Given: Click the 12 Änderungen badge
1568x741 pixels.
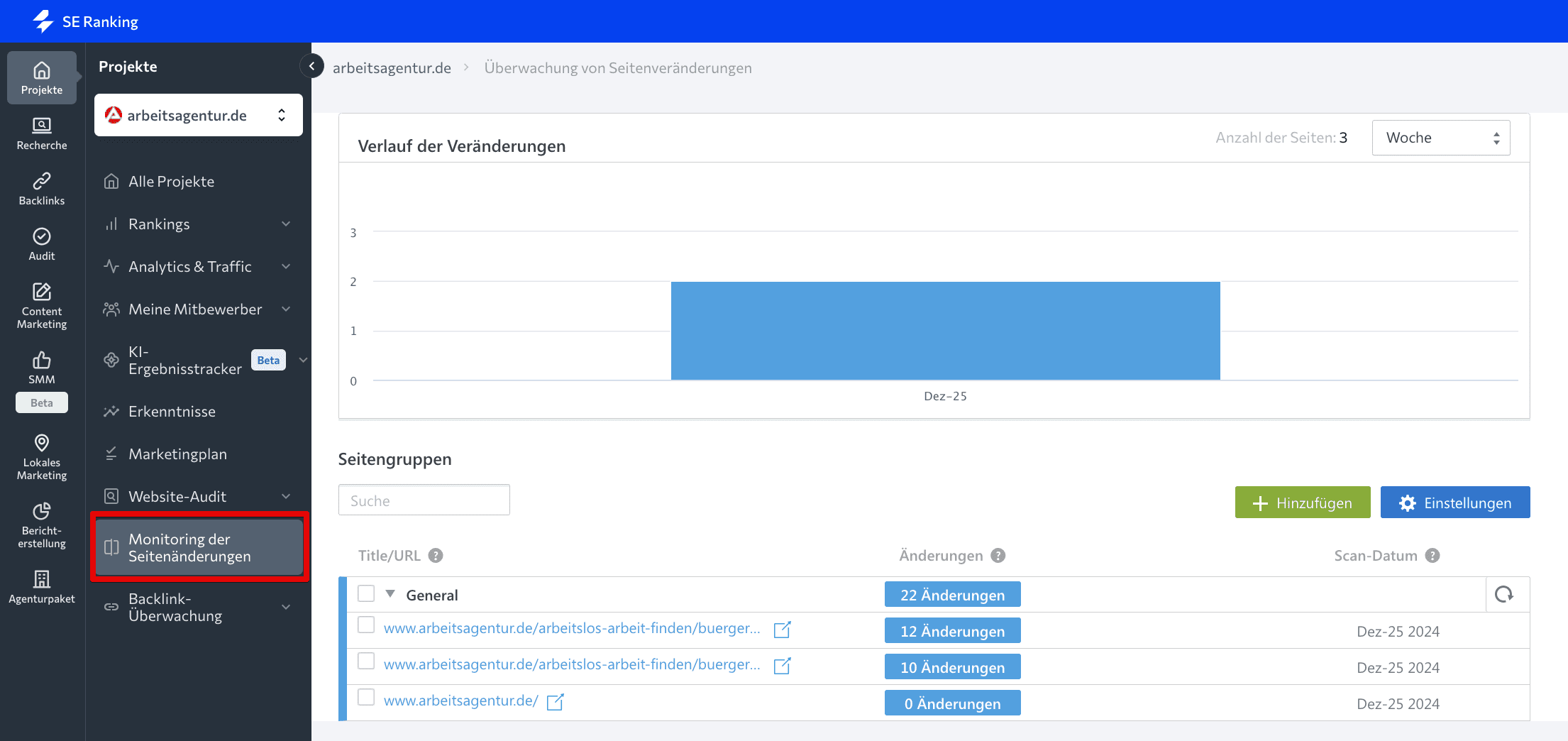Looking at the screenshot, I should click(x=952, y=631).
